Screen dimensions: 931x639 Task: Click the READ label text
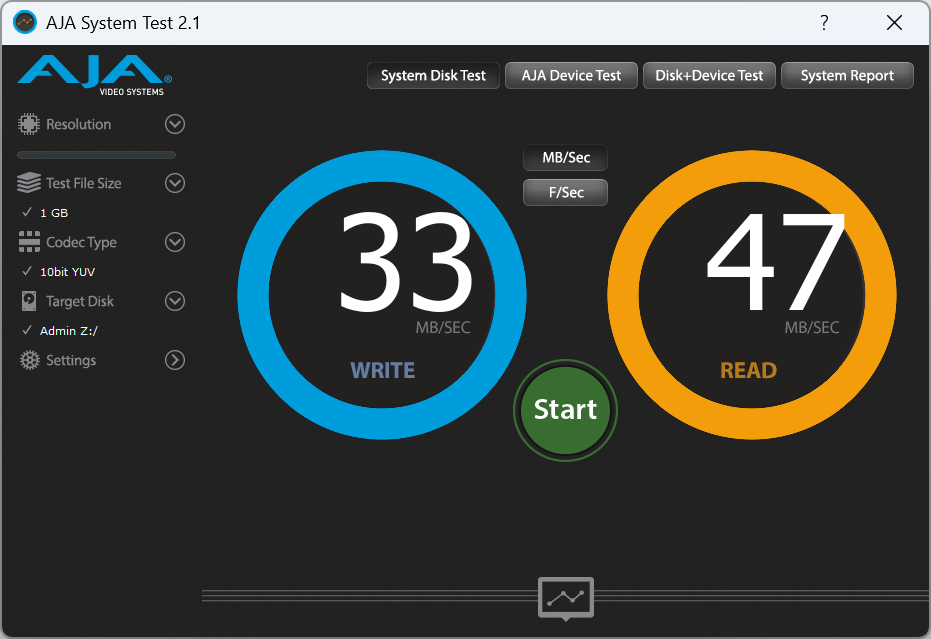748,371
